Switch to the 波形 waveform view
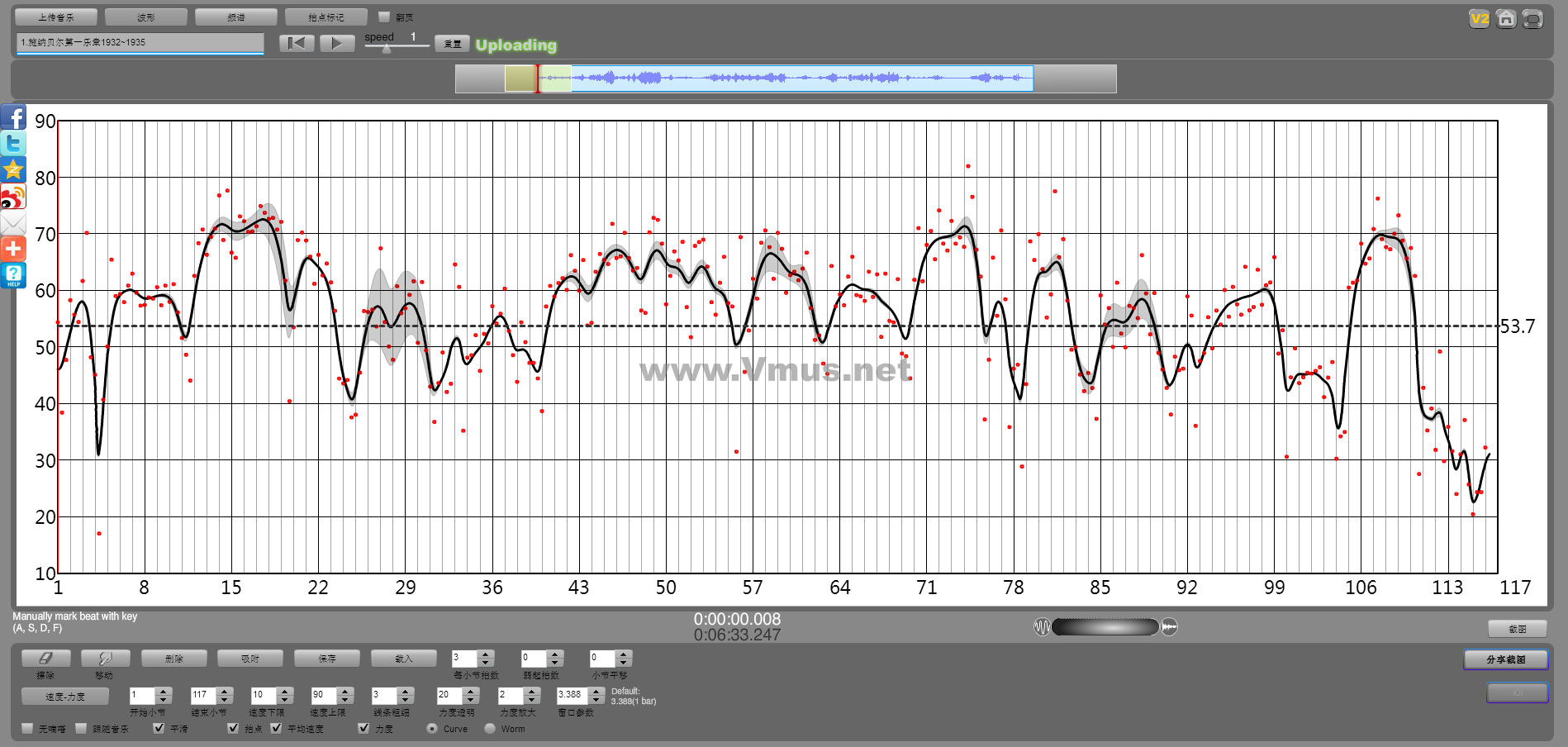The width and height of the screenshot is (1568, 747). (146, 17)
